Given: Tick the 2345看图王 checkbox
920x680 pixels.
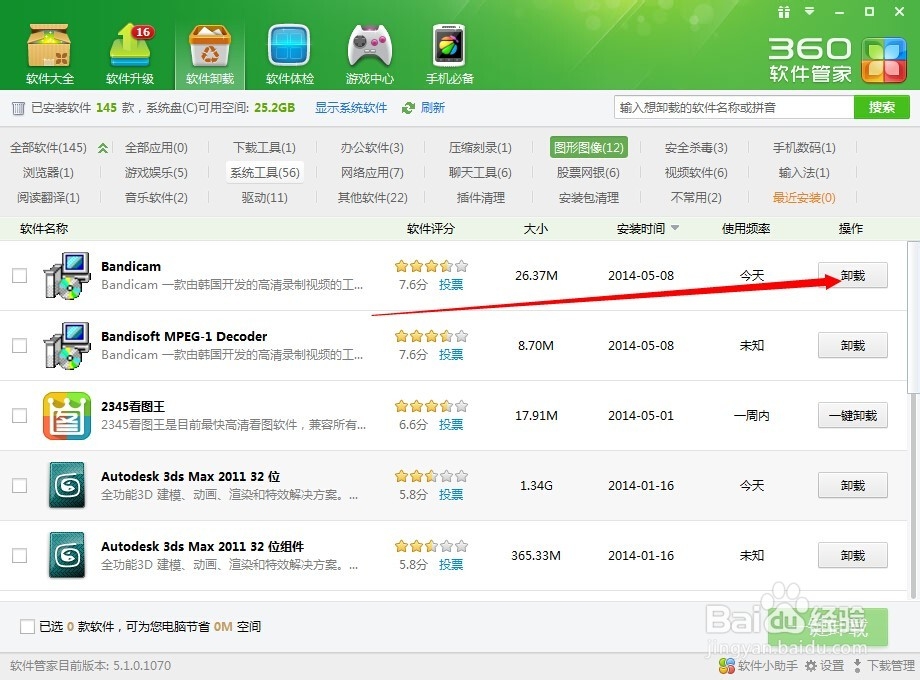Looking at the screenshot, I should 19,415.
